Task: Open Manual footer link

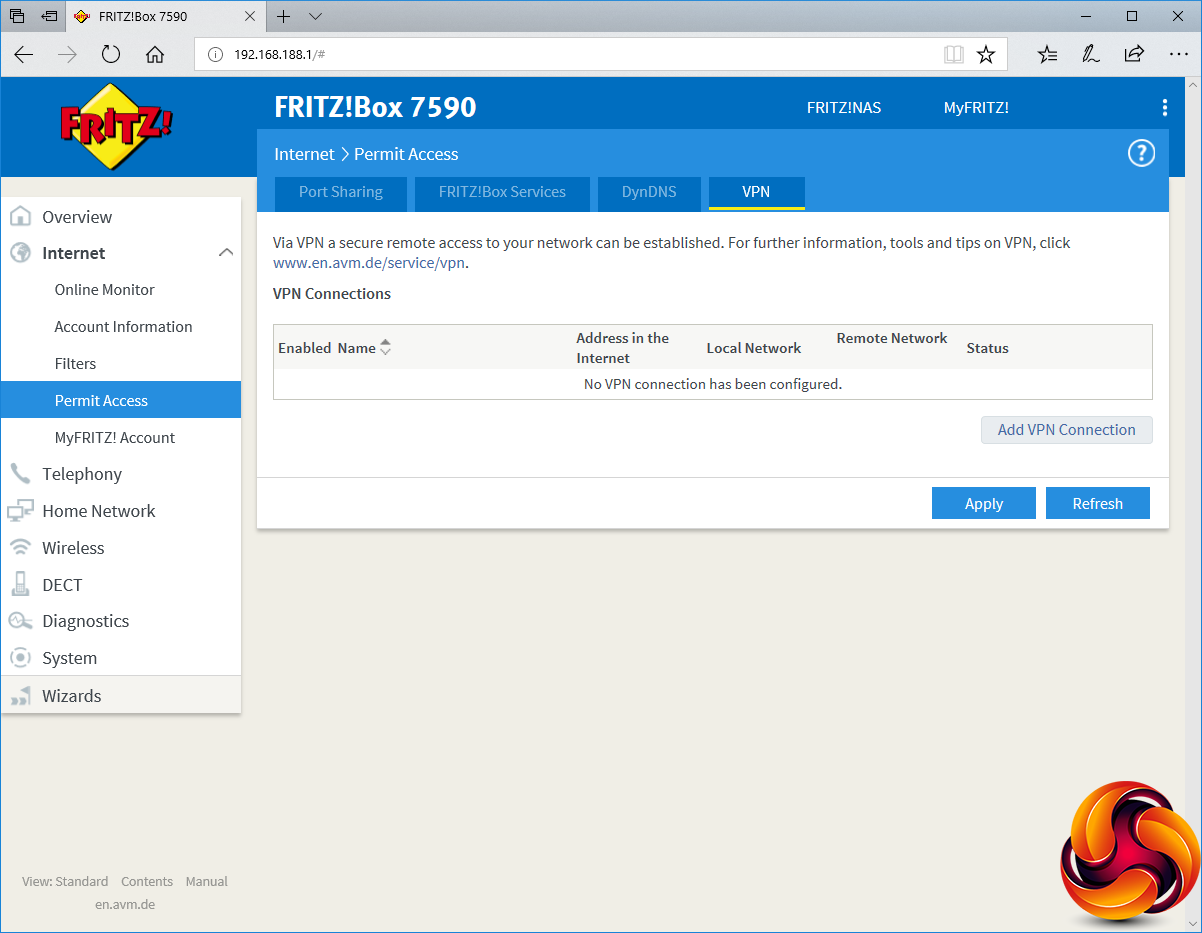Action: coord(207,881)
